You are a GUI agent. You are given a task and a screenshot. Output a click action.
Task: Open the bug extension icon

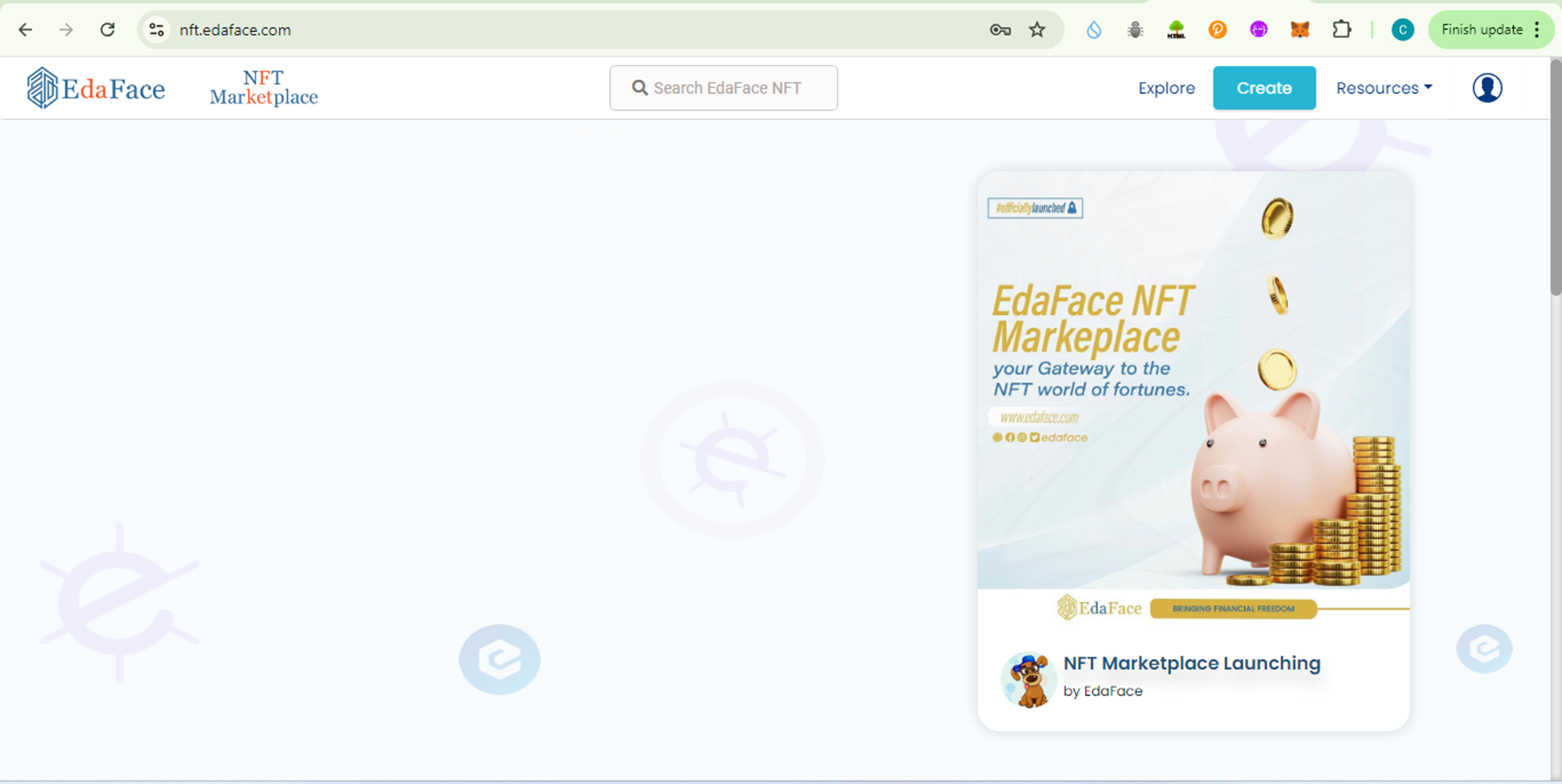[1136, 30]
